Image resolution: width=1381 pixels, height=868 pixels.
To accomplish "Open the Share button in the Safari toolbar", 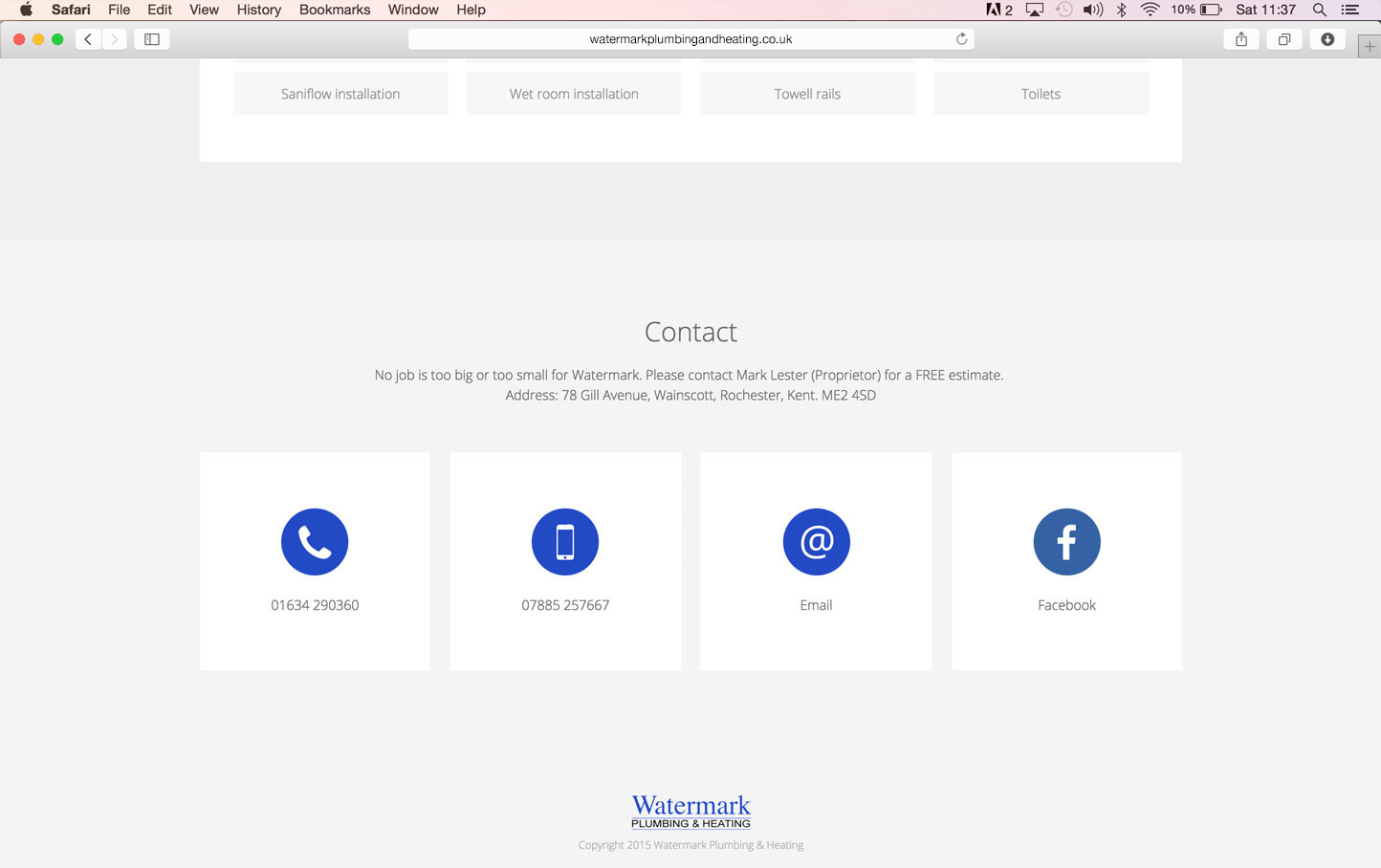I will (x=1241, y=39).
